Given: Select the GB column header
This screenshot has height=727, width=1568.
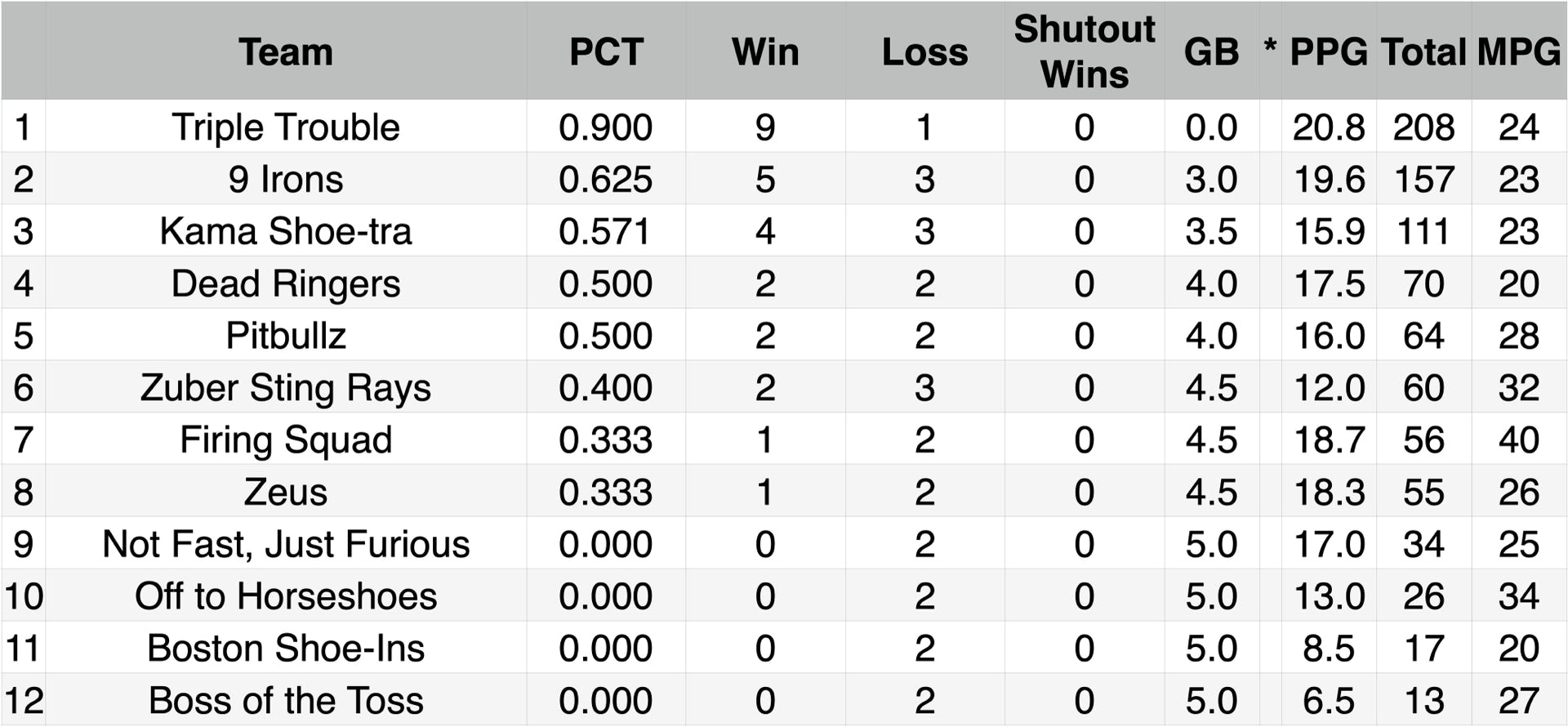Looking at the screenshot, I should [x=1211, y=52].
